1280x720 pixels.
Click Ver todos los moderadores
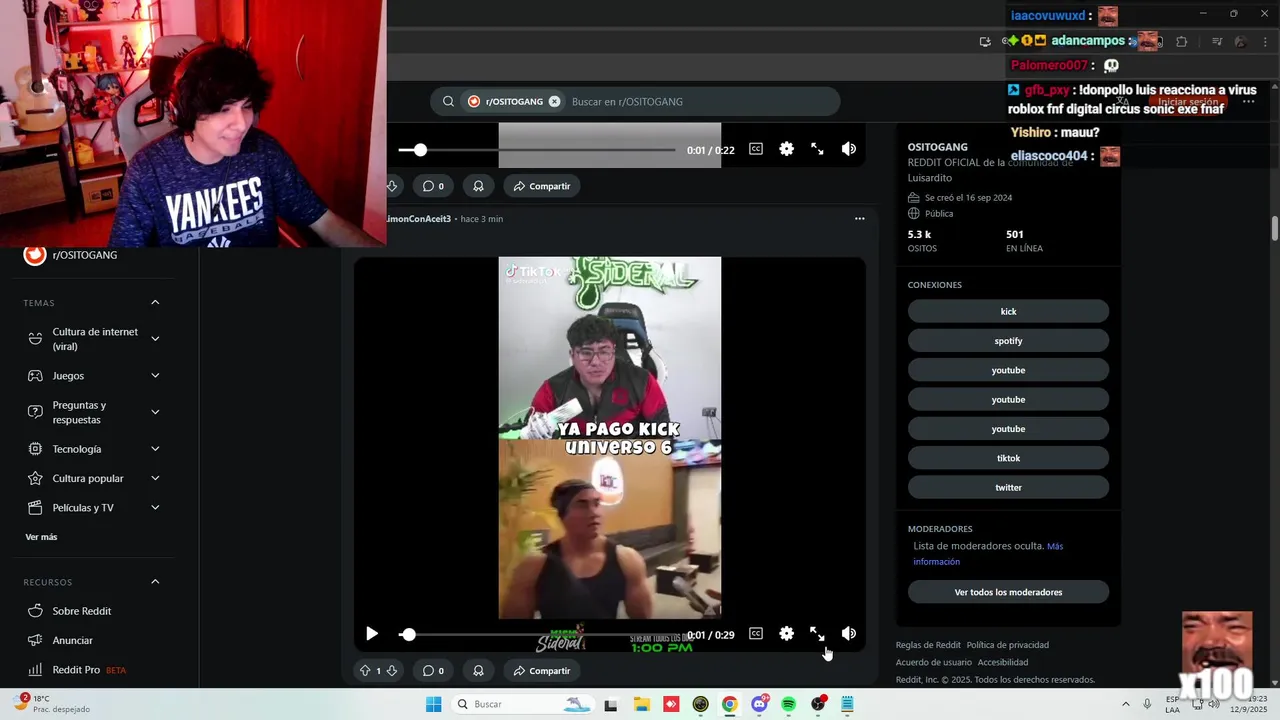tap(1008, 592)
